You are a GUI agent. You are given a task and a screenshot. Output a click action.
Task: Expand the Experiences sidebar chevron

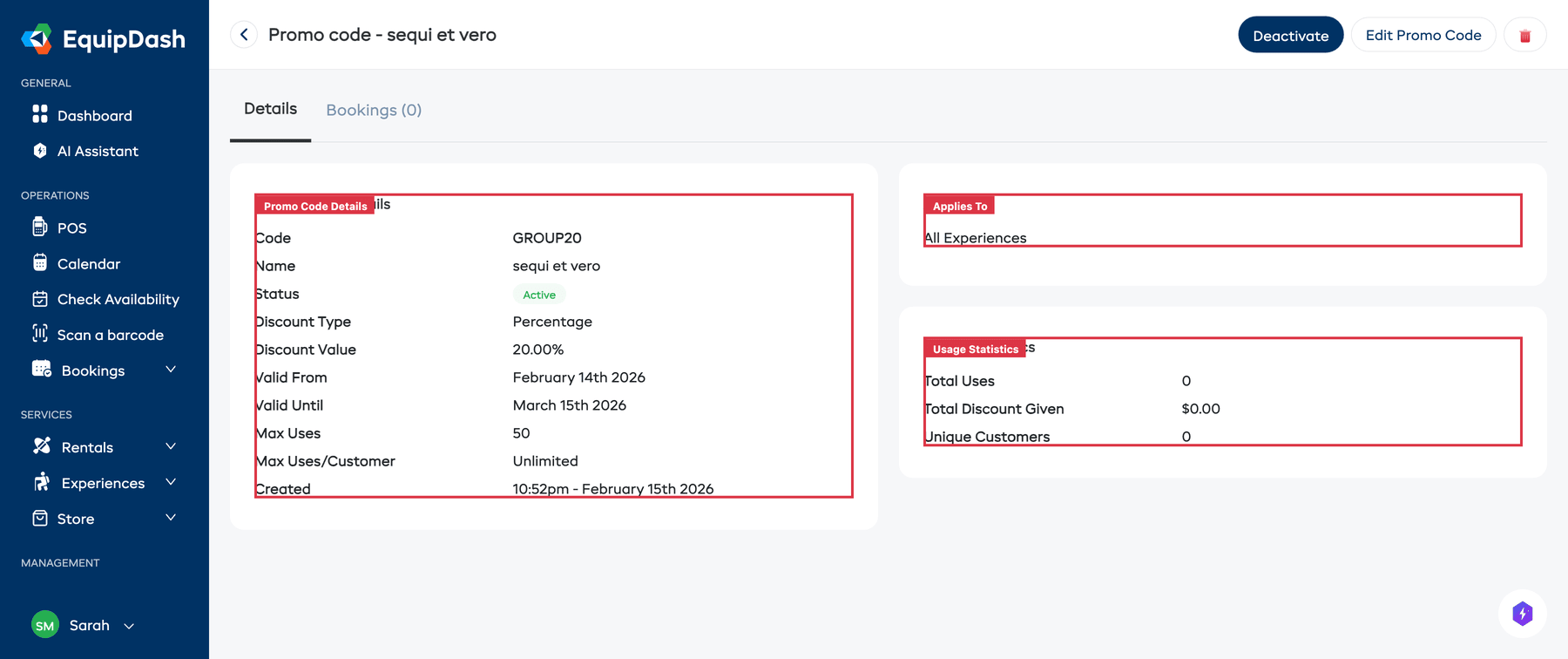[x=171, y=482]
